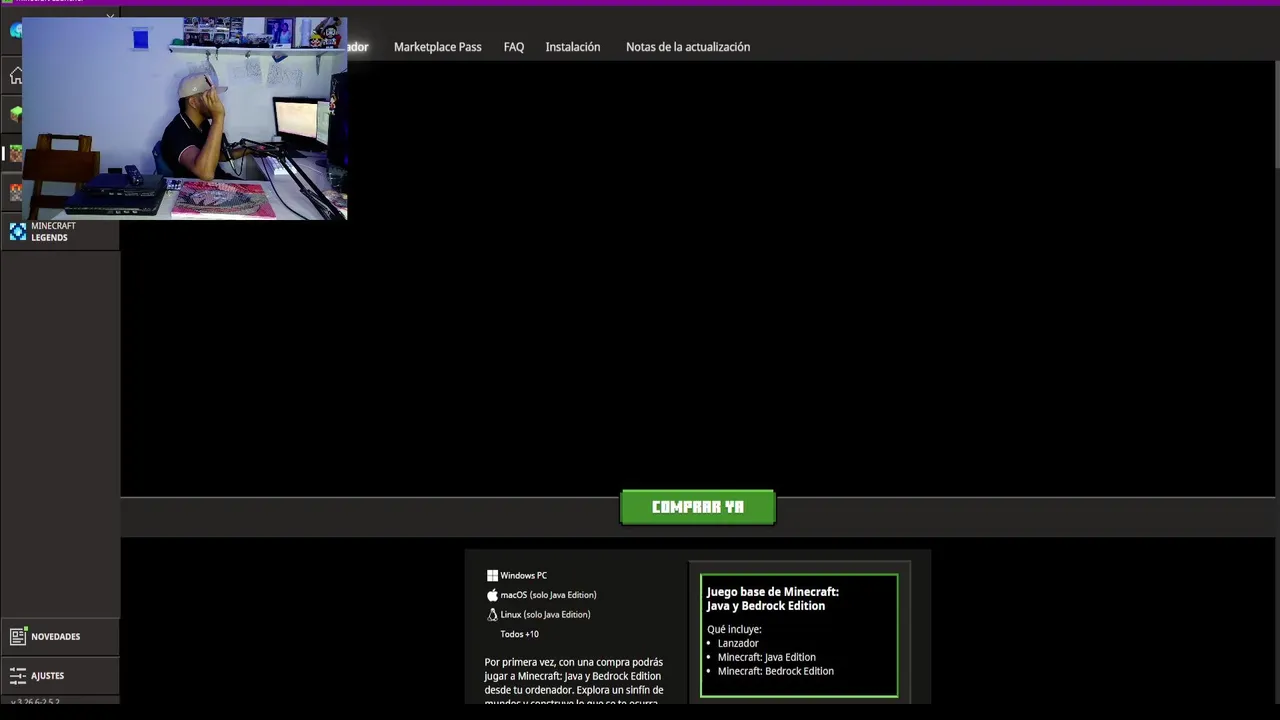The width and height of the screenshot is (1280, 720).
Task: Switch to the FAQ tab
Action: click(514, 47)
